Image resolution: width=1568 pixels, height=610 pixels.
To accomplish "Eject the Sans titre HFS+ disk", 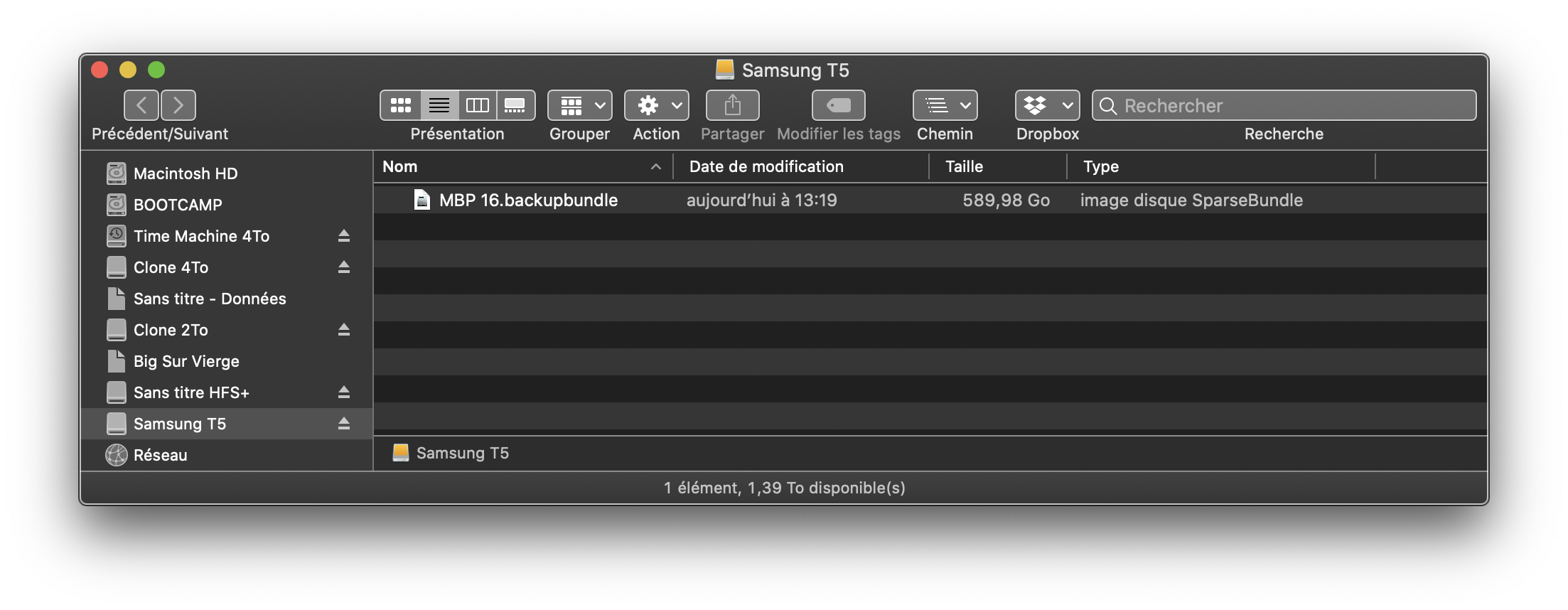I will point(344,392).
